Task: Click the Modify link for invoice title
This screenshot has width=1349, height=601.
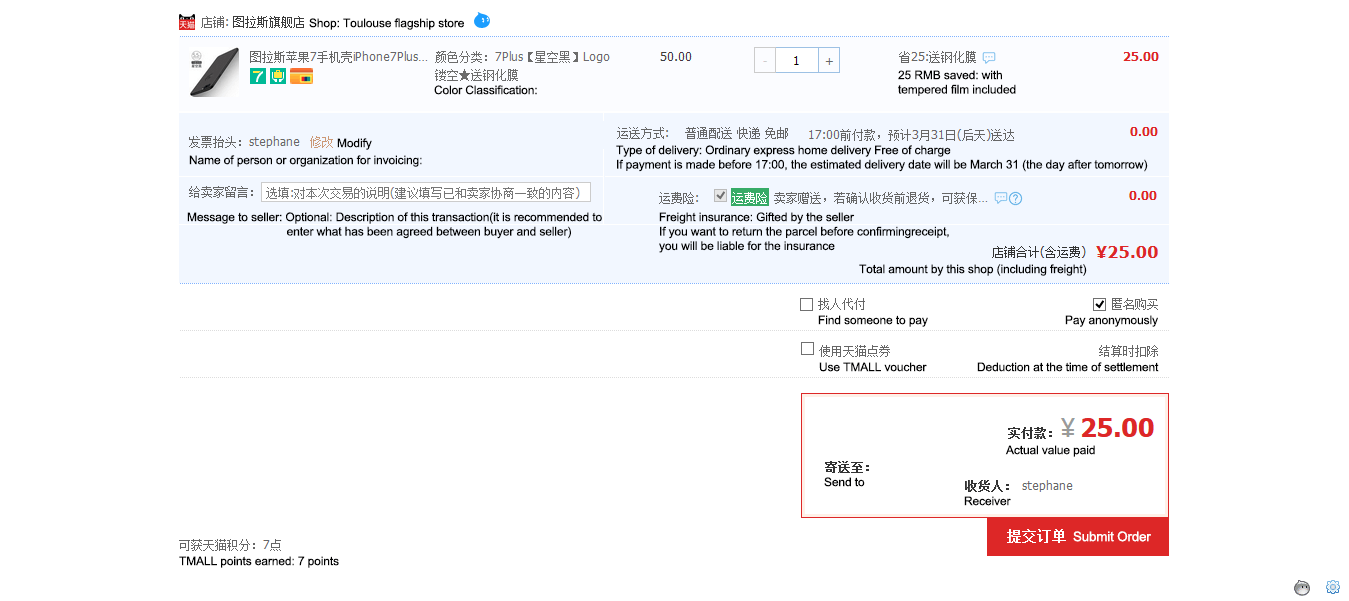Action: click(x=321, y=142)
